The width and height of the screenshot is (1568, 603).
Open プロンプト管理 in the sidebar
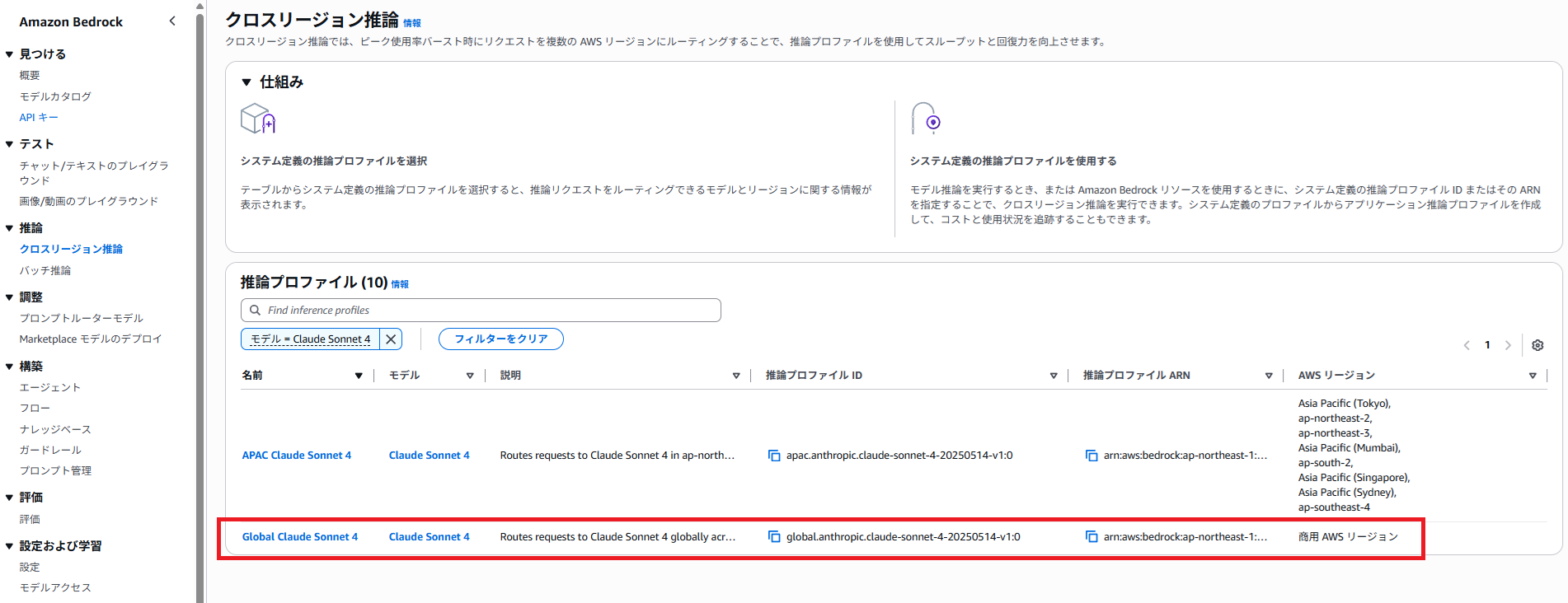click(x=55, y=470)
